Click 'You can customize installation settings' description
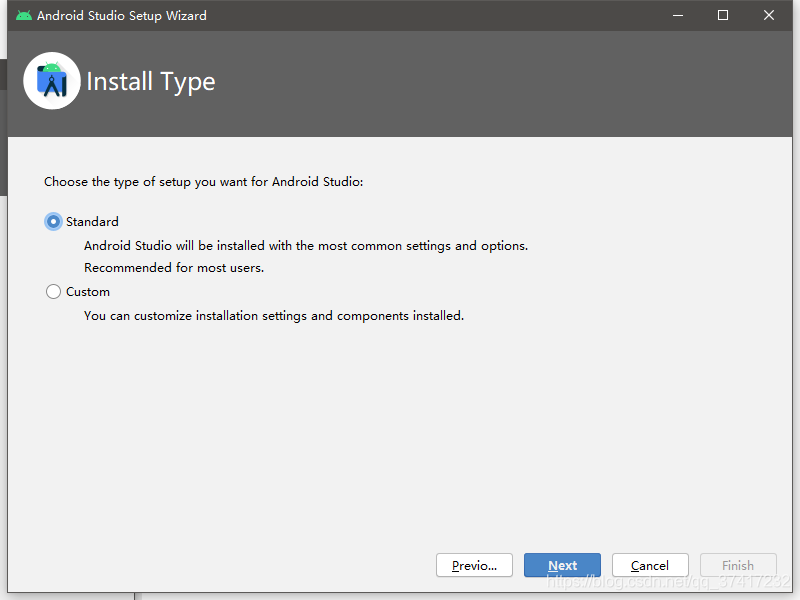 click(x=274, y=316)
